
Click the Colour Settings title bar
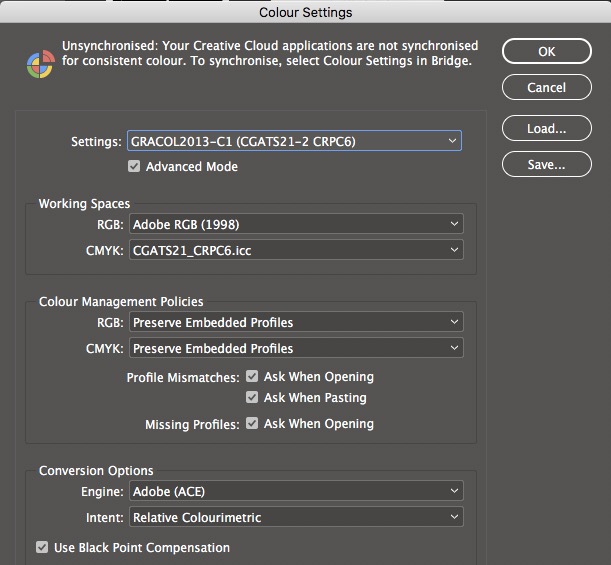[x=305, y=12]
